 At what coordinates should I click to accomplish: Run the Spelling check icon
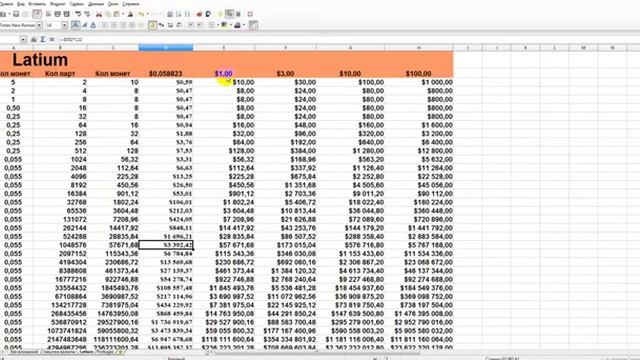pyautogui.click(x=78, y=14)
